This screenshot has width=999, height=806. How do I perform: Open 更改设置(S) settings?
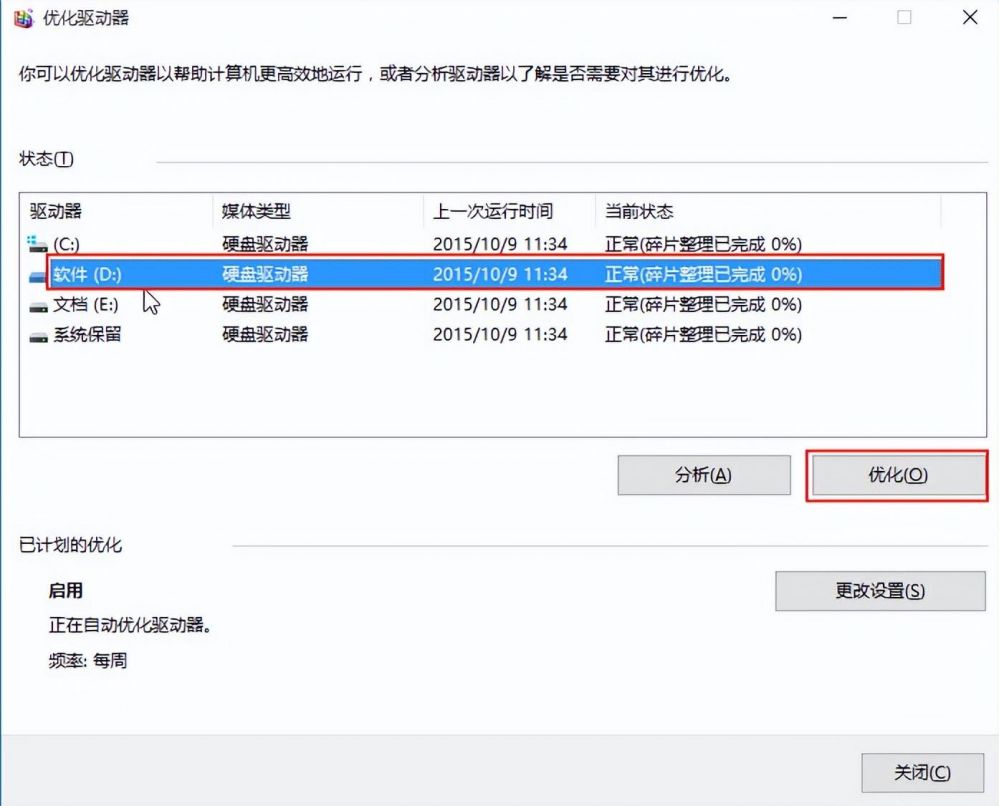pyautogui.click(x=880, y=591)
